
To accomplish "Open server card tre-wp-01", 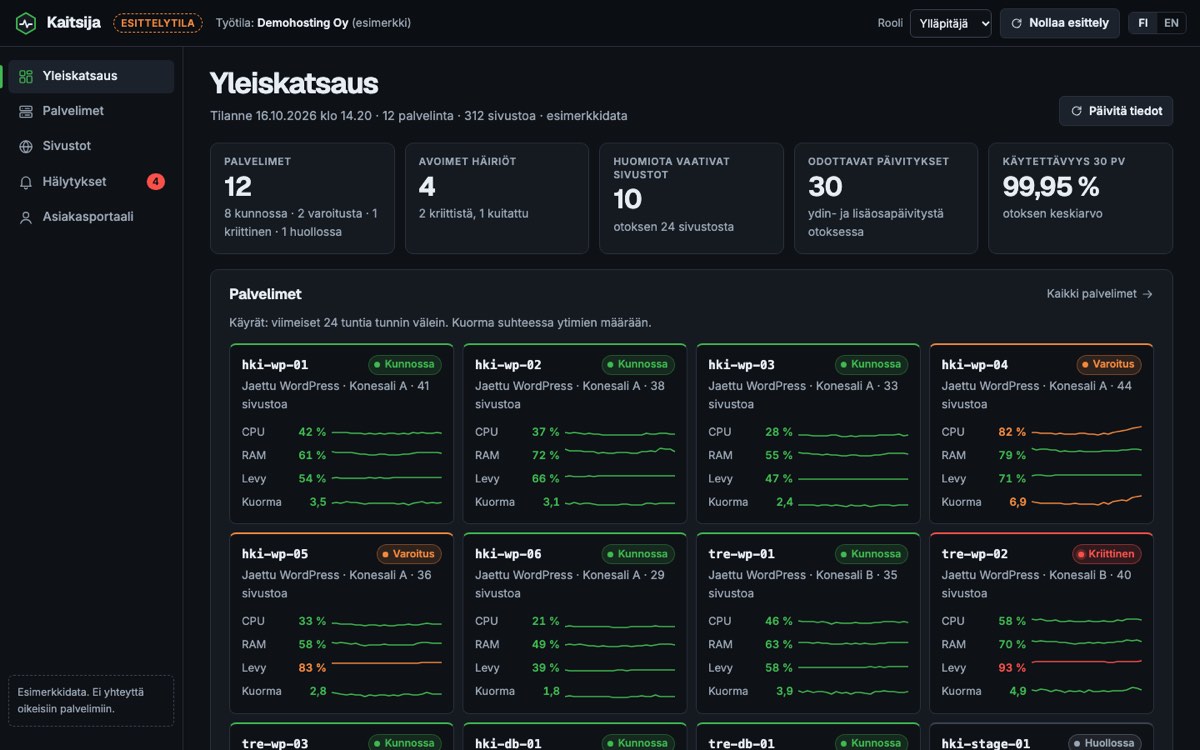I will click(x=808, y=623).
